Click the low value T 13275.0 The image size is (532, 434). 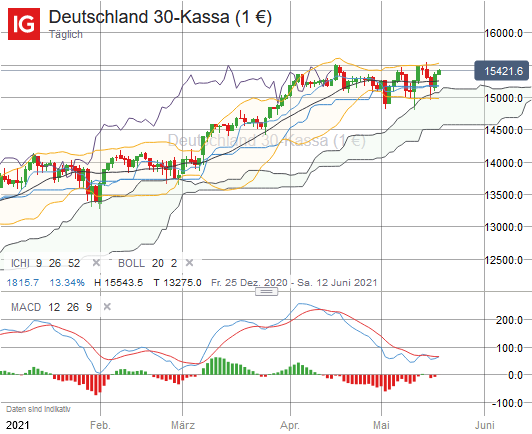tap(177, 282)
